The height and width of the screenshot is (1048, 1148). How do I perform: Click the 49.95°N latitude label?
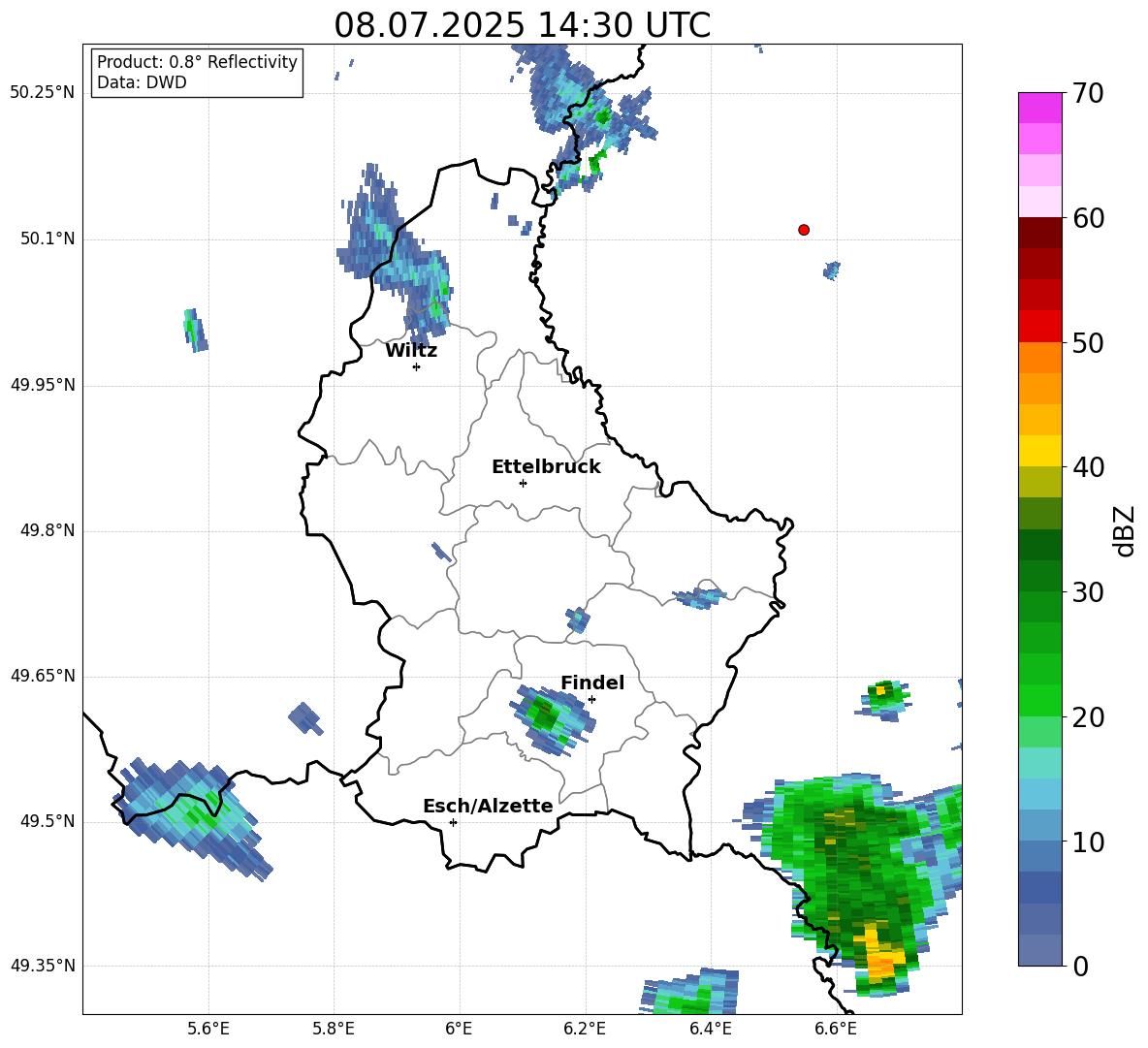[43, 385]
